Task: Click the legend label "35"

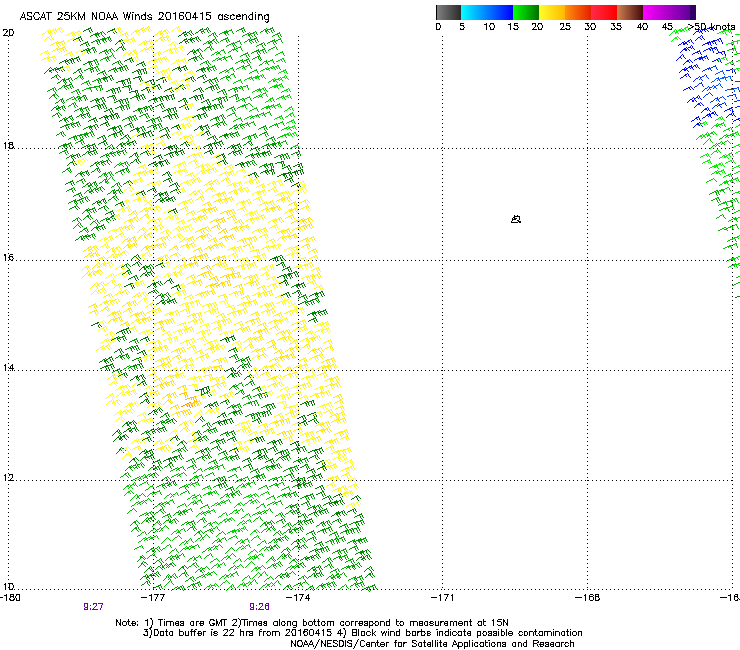Action: pyautogui.click(x=616, y=27)
